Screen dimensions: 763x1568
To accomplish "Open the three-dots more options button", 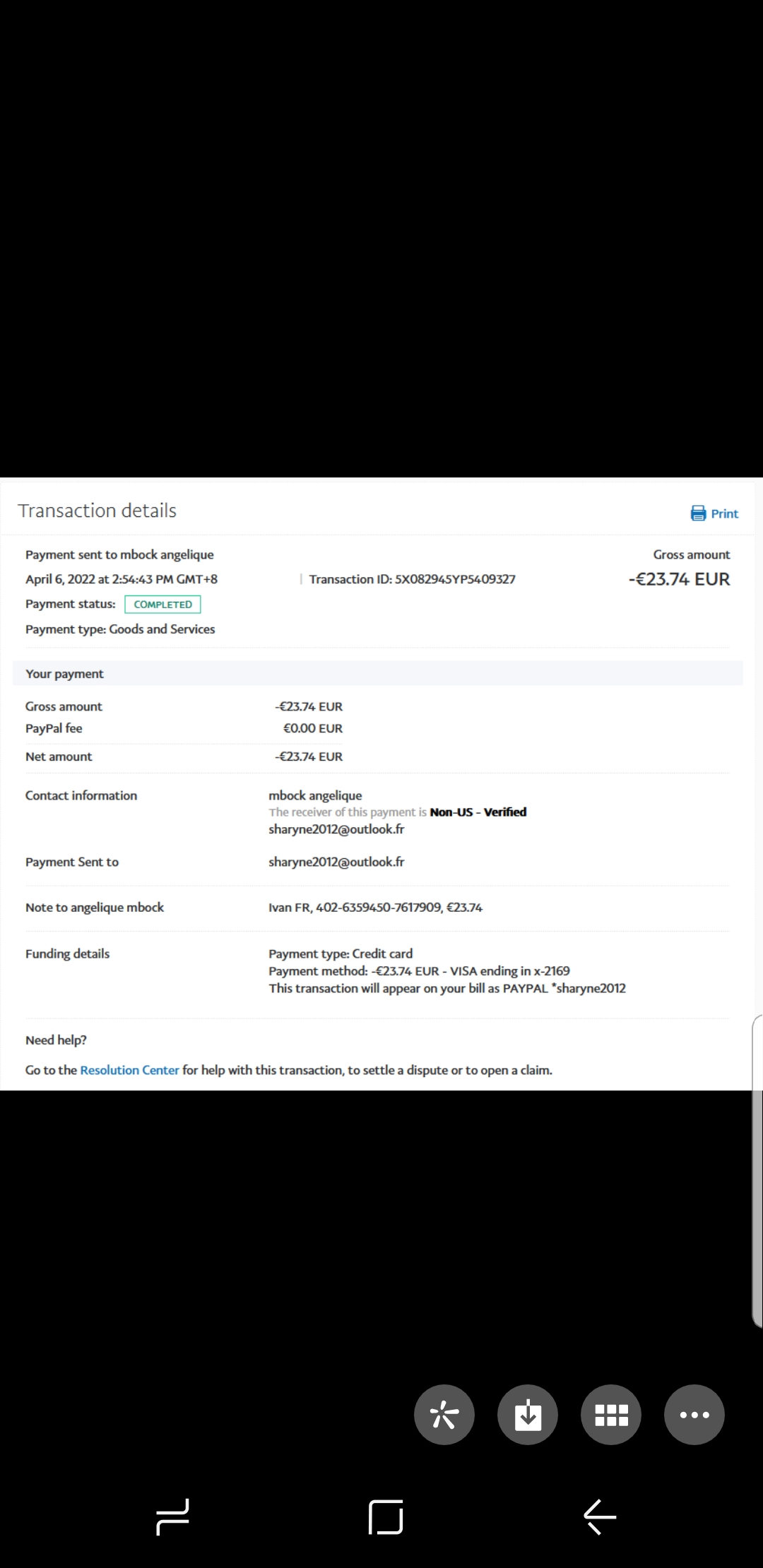I will point(694,1415).
